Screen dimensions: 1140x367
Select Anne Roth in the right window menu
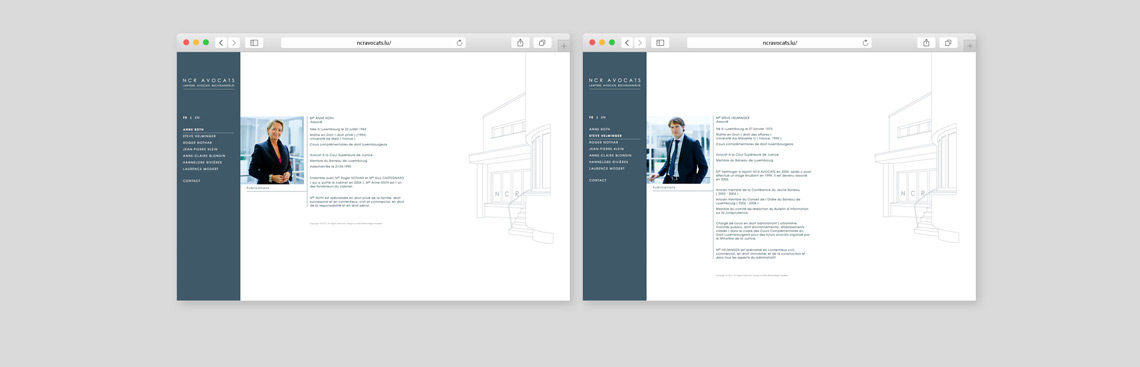(x=599, y=129)
